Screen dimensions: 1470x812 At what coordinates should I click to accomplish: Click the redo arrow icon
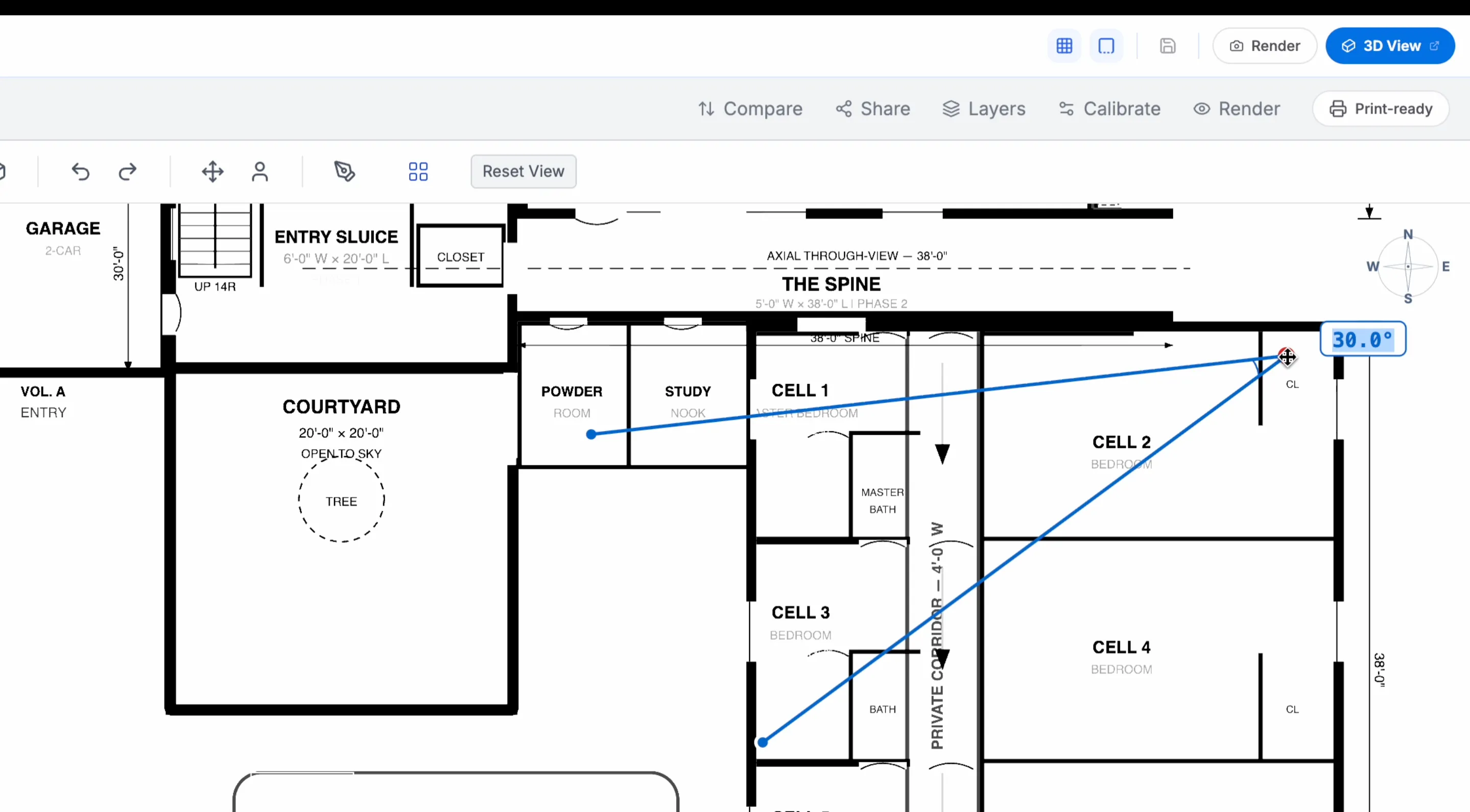(x=127, y=171)
